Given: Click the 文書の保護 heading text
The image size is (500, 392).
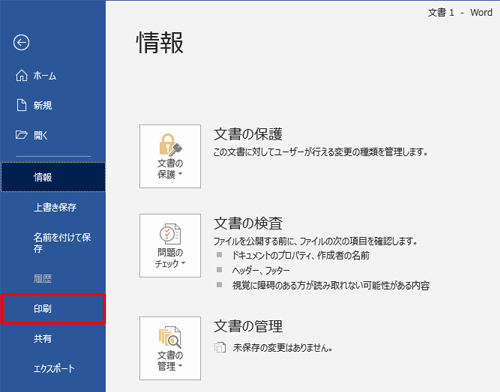Looking at the screenshot, I should click(x=248, y=134).
